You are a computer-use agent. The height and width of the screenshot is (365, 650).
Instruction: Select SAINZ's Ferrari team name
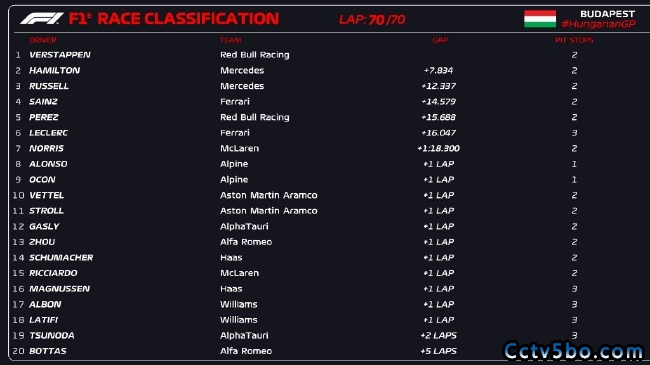(x=235, y=102)
